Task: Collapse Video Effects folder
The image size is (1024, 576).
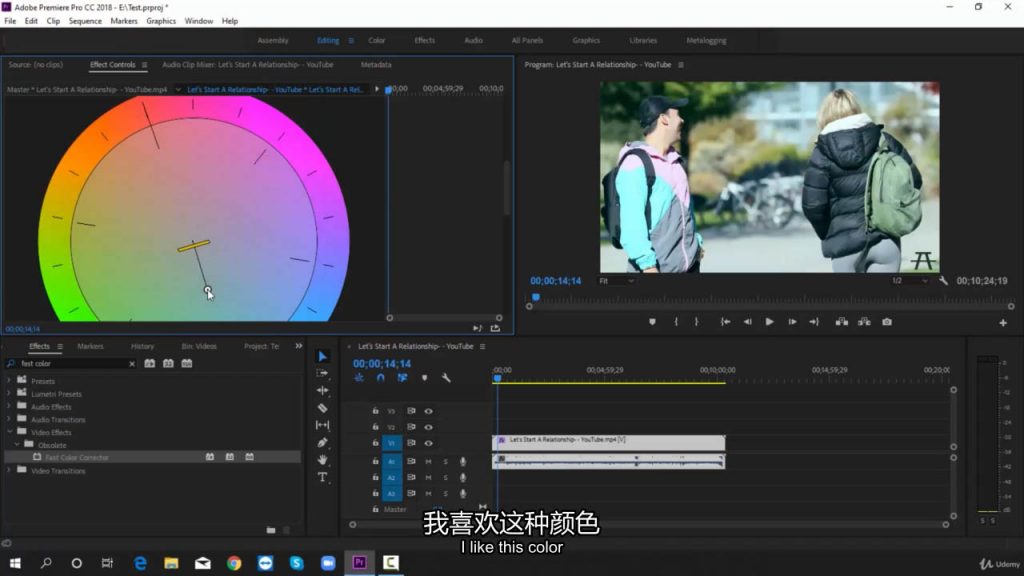Action: (x=9, y=432)
